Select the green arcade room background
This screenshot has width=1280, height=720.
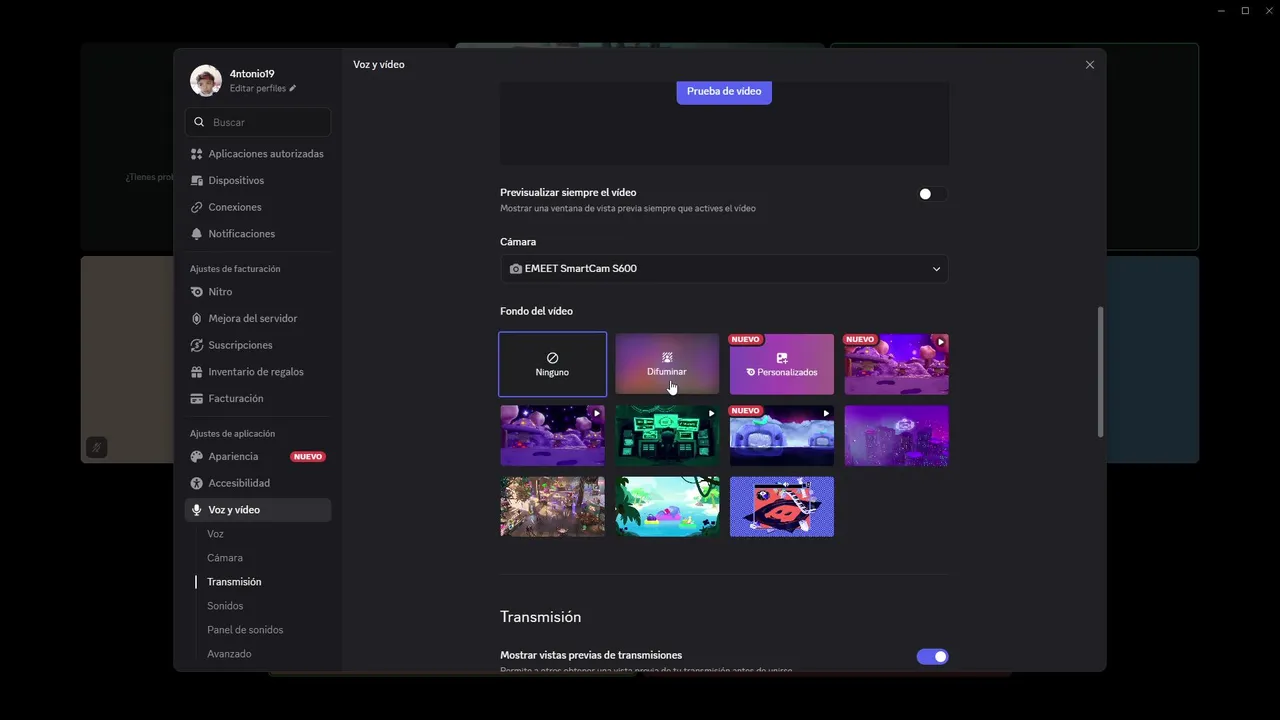point(667,436)
